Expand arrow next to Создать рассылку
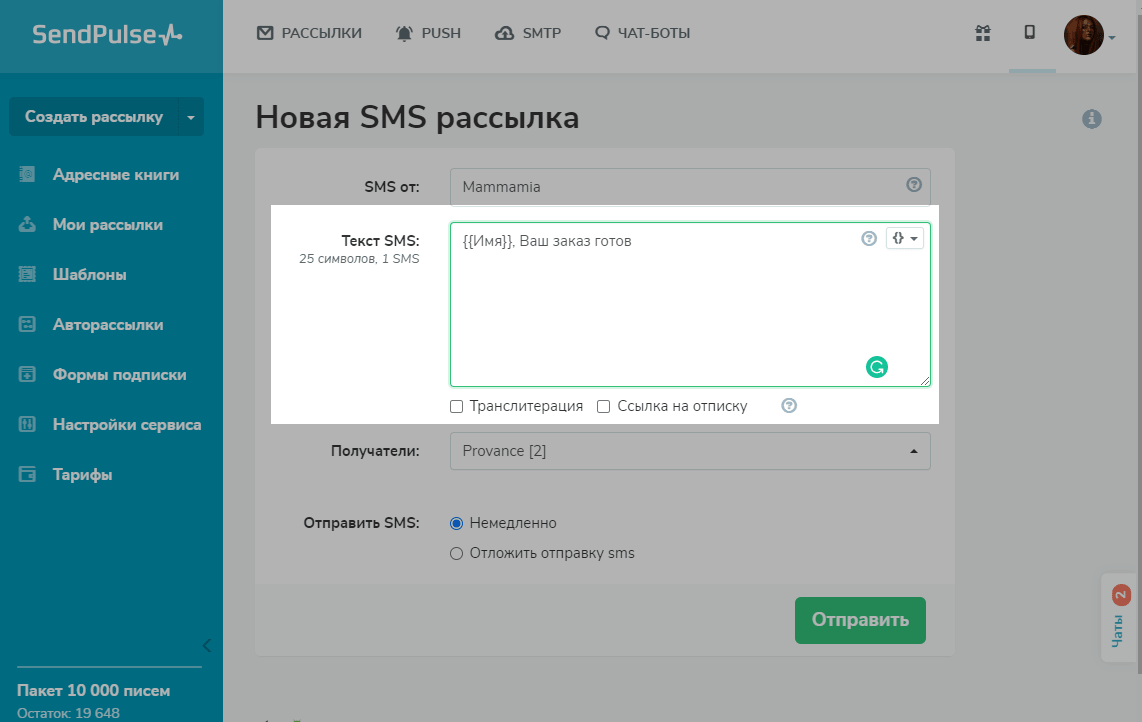Viewport: 1142px width, 722px height. pyautogui.click(x=191, y=117)
